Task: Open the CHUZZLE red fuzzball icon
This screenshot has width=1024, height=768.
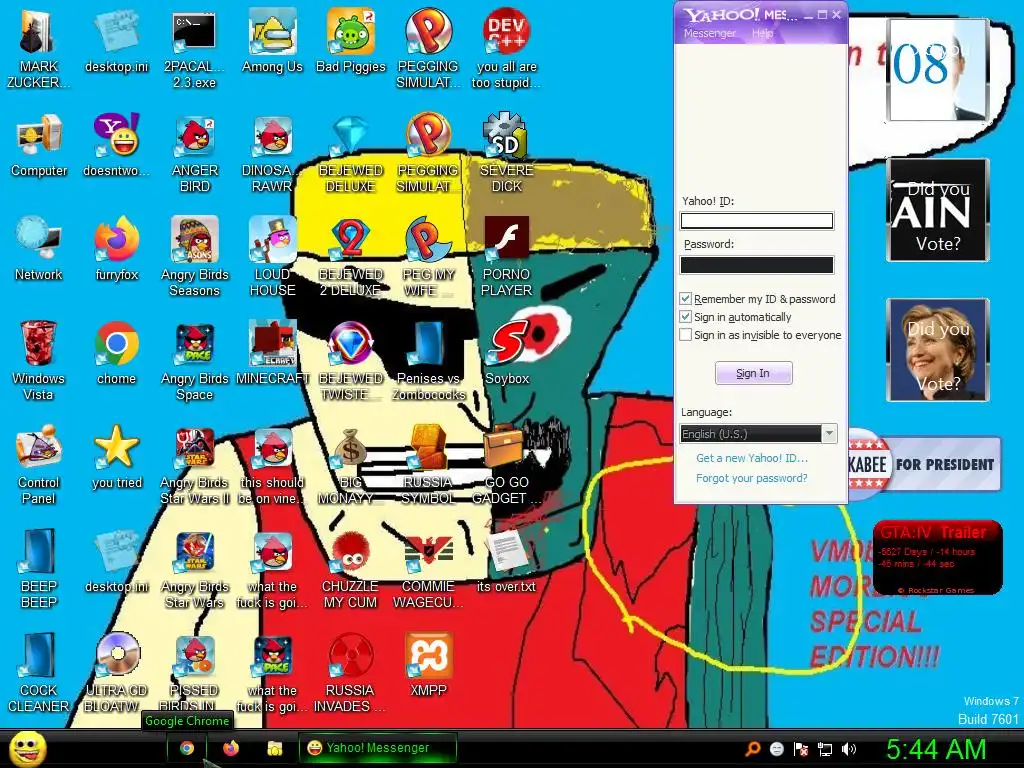Action: point(351,568)
